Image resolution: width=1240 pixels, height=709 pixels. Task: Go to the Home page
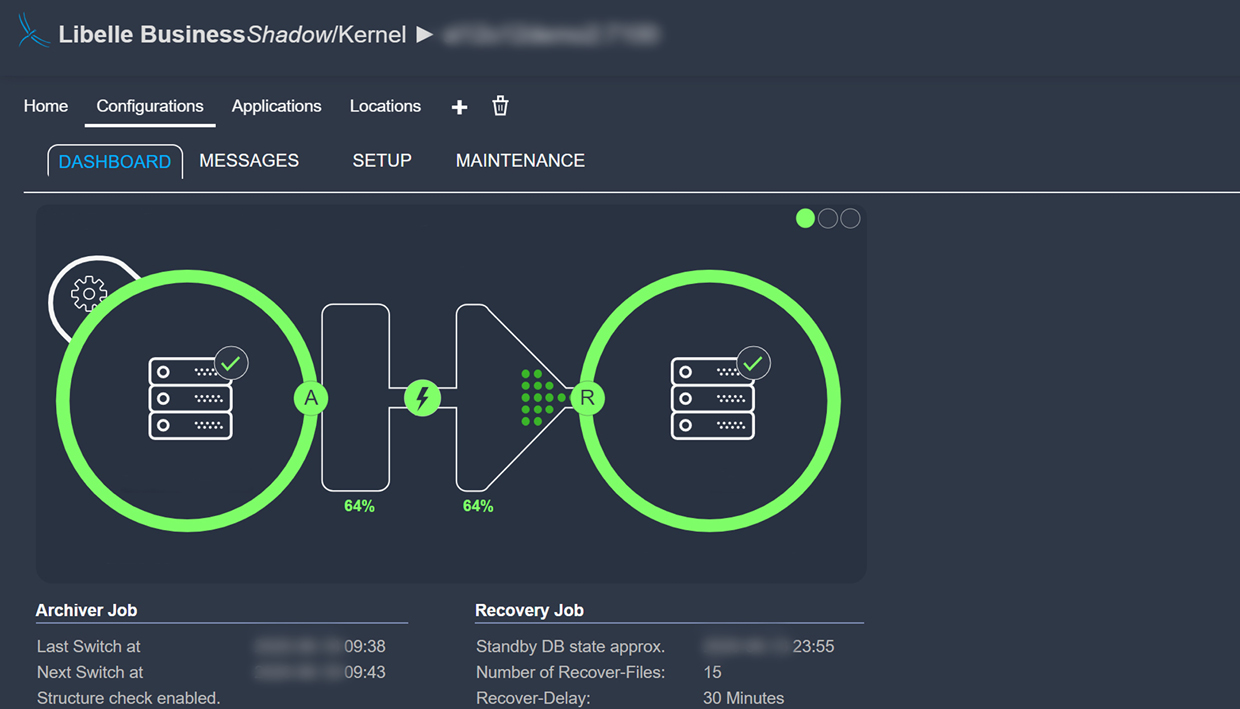click(x=45, y=106)
